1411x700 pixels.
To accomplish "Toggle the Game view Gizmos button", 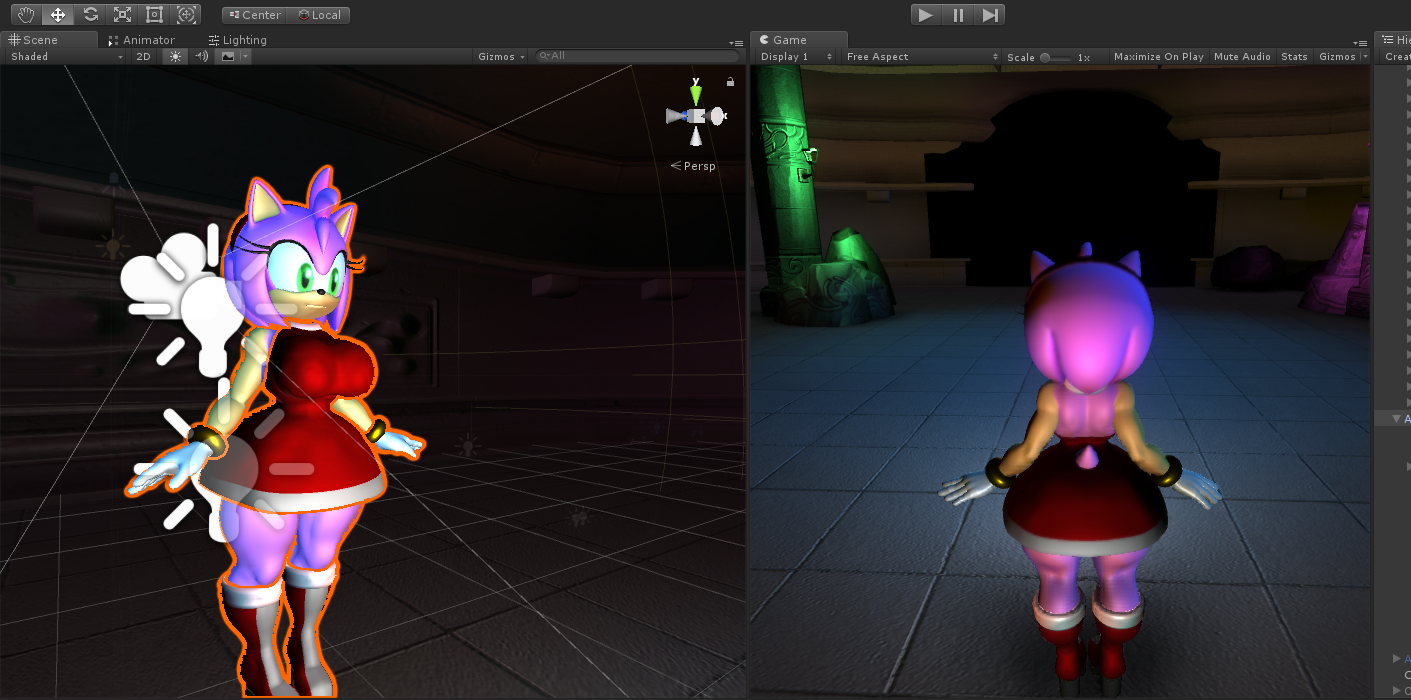I will coord(1336,57).
